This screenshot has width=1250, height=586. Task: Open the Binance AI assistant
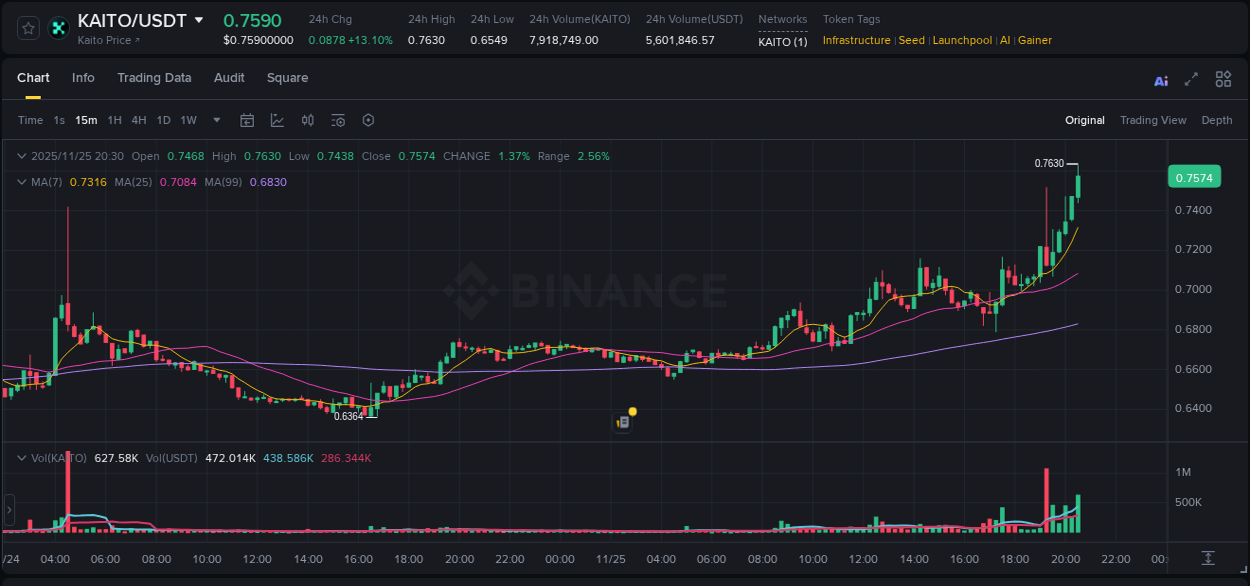pos(1161,80)
